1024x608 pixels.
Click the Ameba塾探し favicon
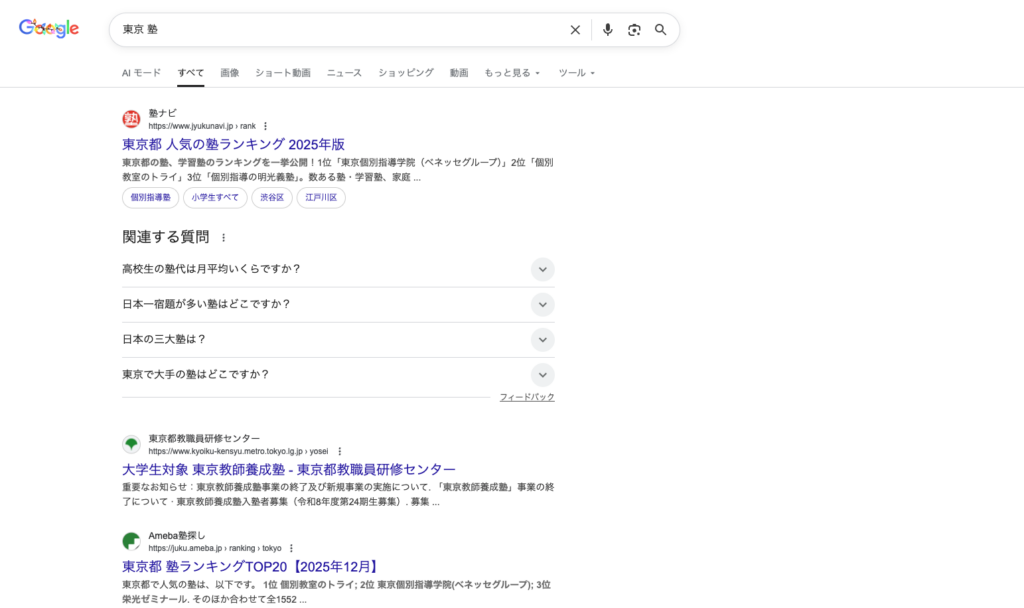coord(130,541)
